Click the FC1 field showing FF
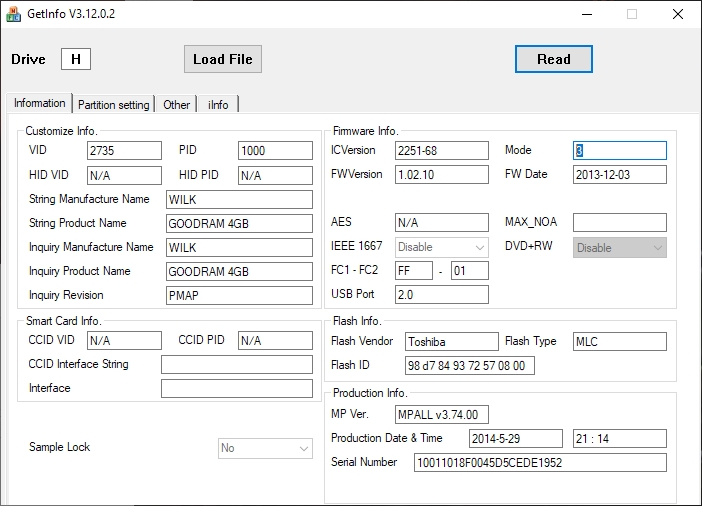The height and width of the screenshot is (506, 702). [414, 270]
